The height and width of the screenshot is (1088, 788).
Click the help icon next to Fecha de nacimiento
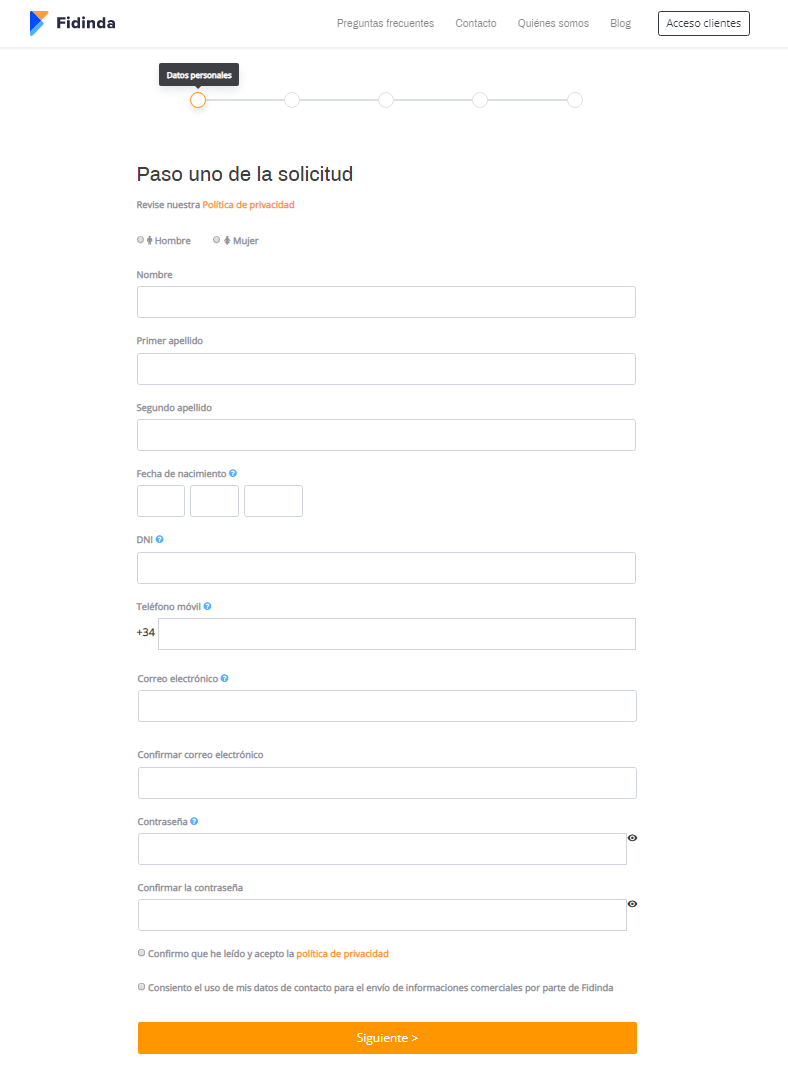[233, 473]
